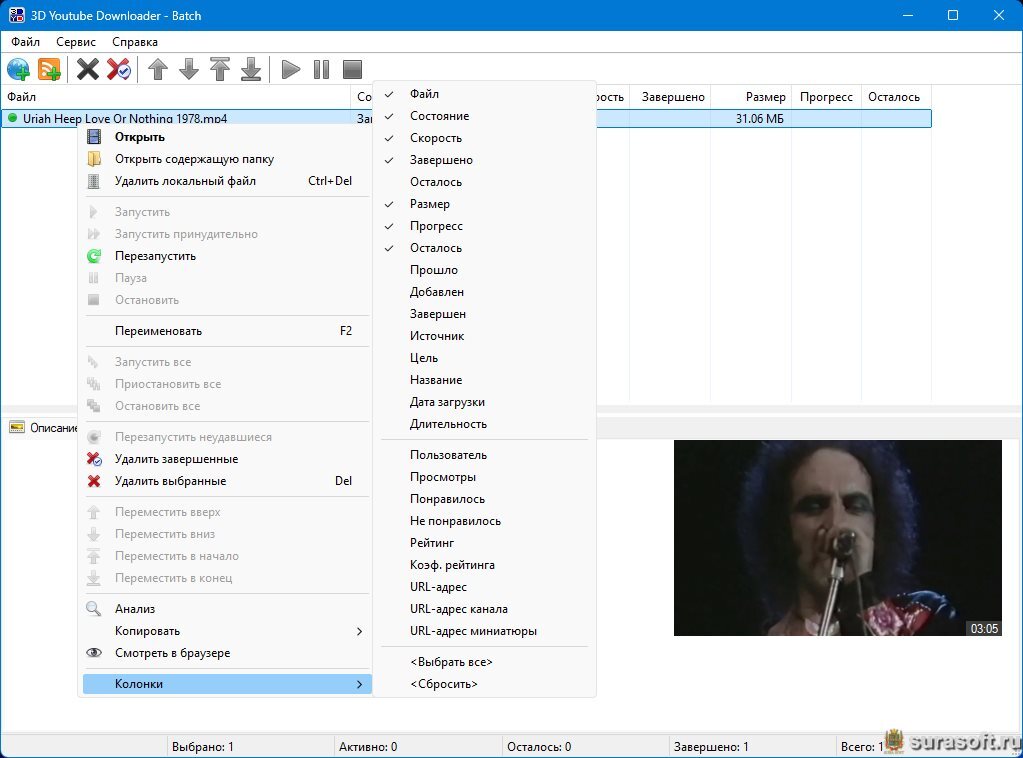Expand the Колонки submenu

(227, 684)
